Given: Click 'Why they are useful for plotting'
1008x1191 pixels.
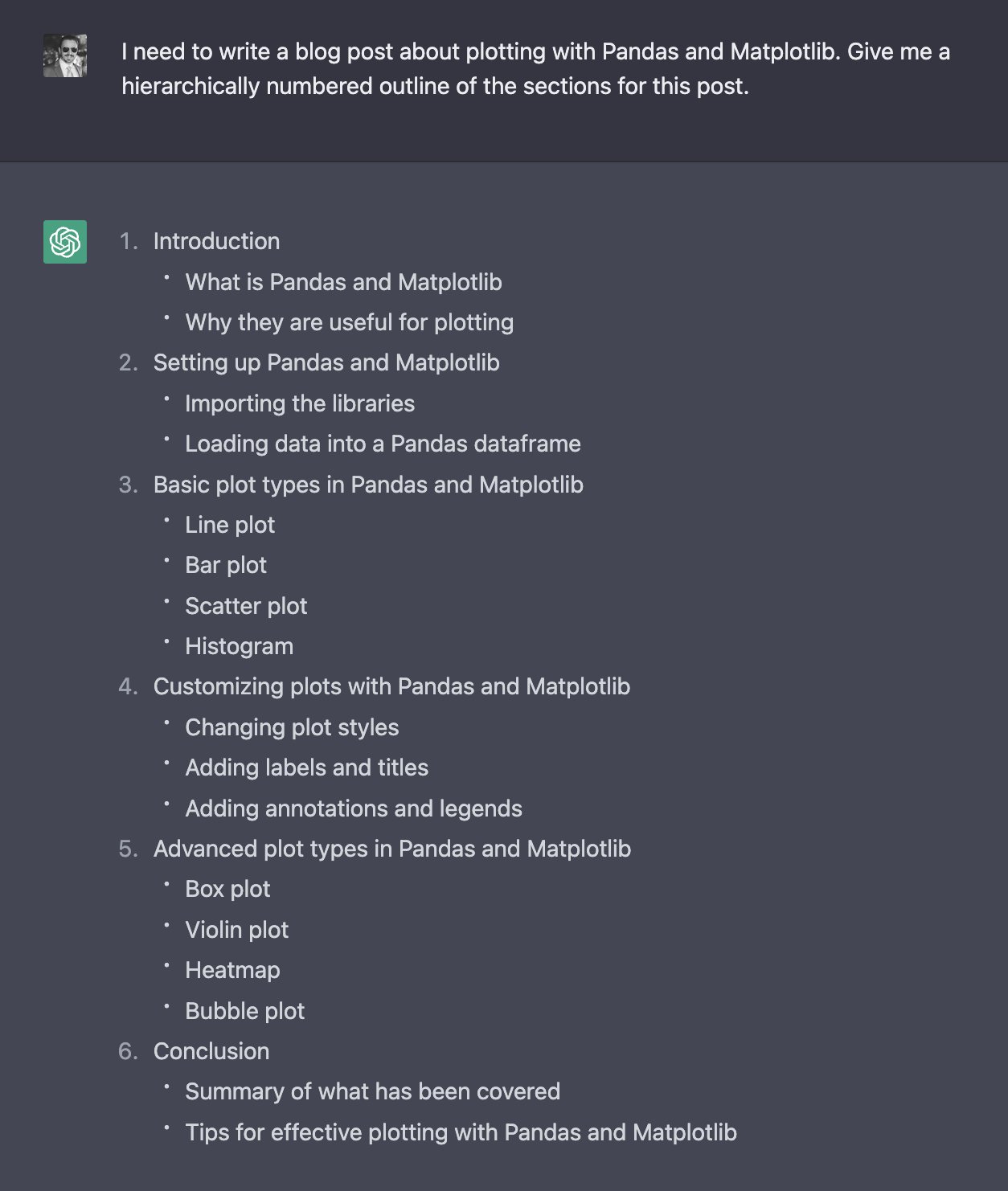Looking at the screenshot, I should pyautogui.click(x=349, y=322).
